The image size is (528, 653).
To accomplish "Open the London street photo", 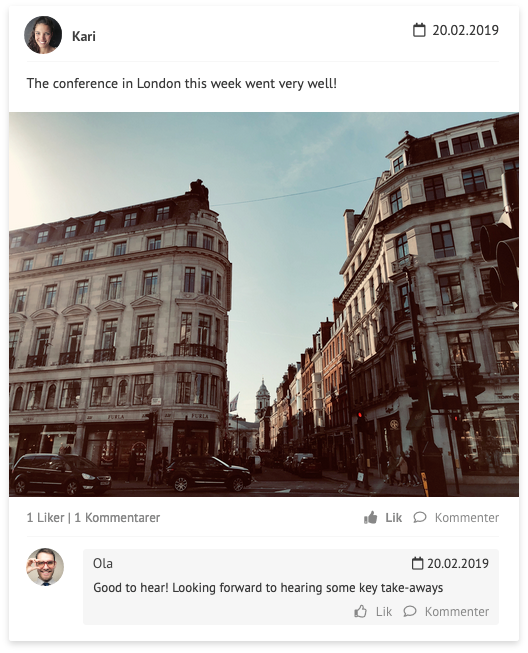I will tap(264, 304).
